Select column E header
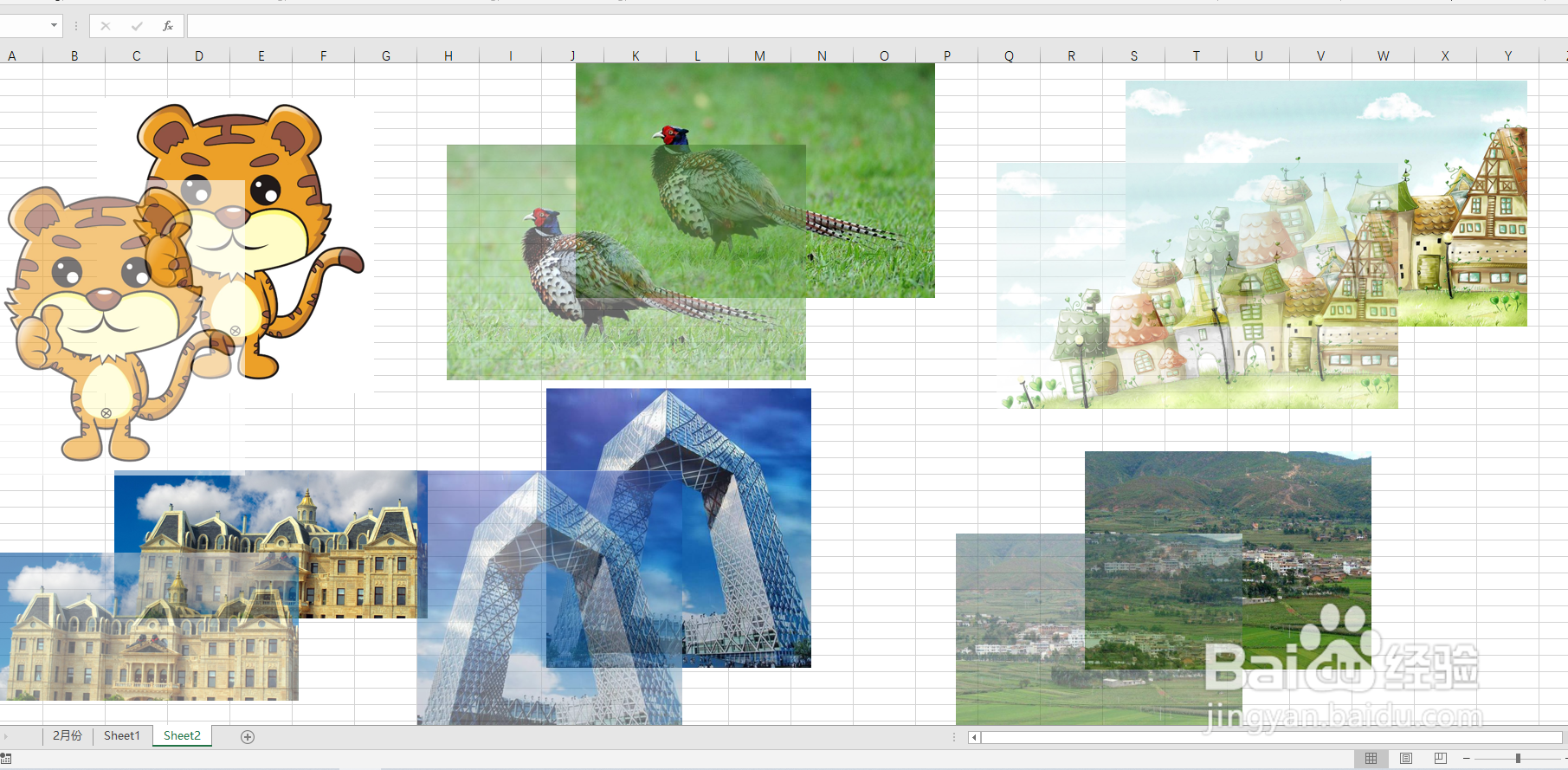The image size is (1568, 770). tap(261, 55)
